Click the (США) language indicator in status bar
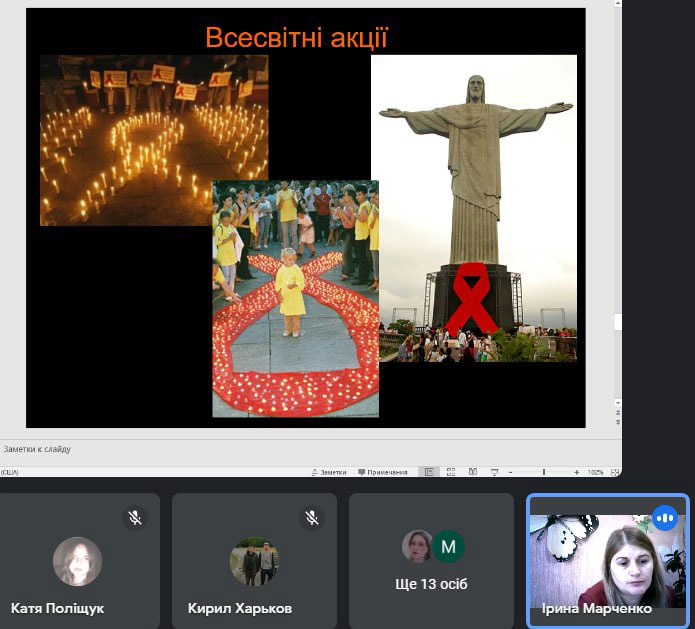Viewport: 695px width, 629px height. point(9,473)
